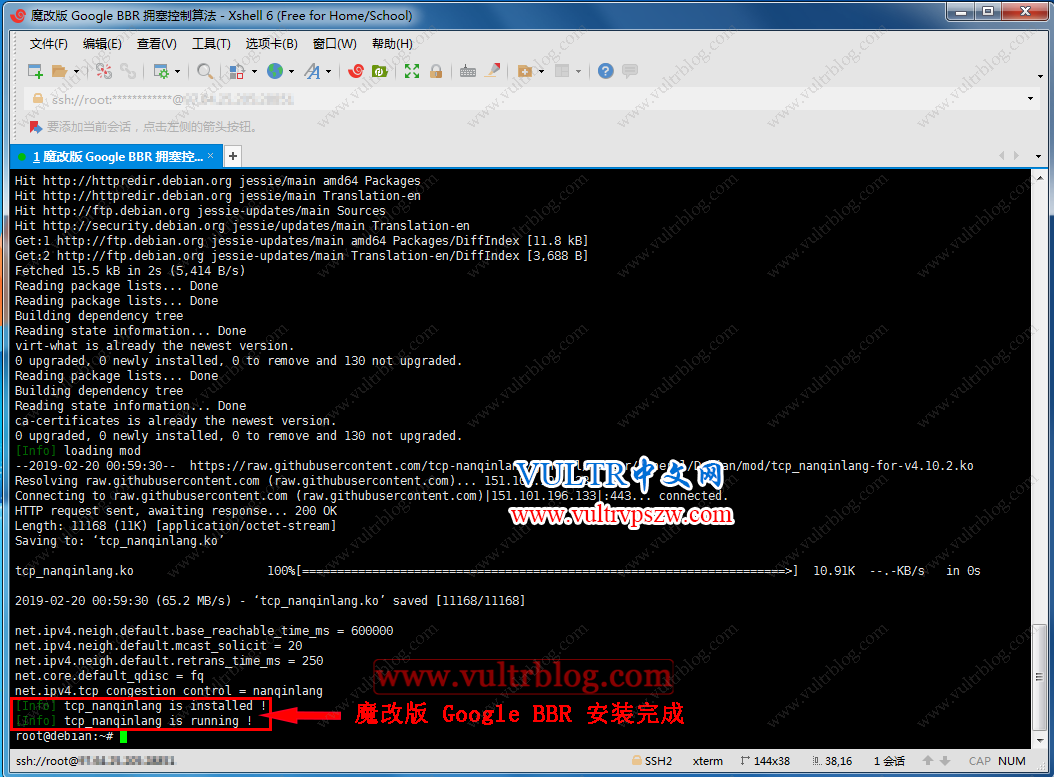This screenshot has height=777, width=1054.
Task: Click the vertical scrollbar thumb
Action: (1040, 677)
